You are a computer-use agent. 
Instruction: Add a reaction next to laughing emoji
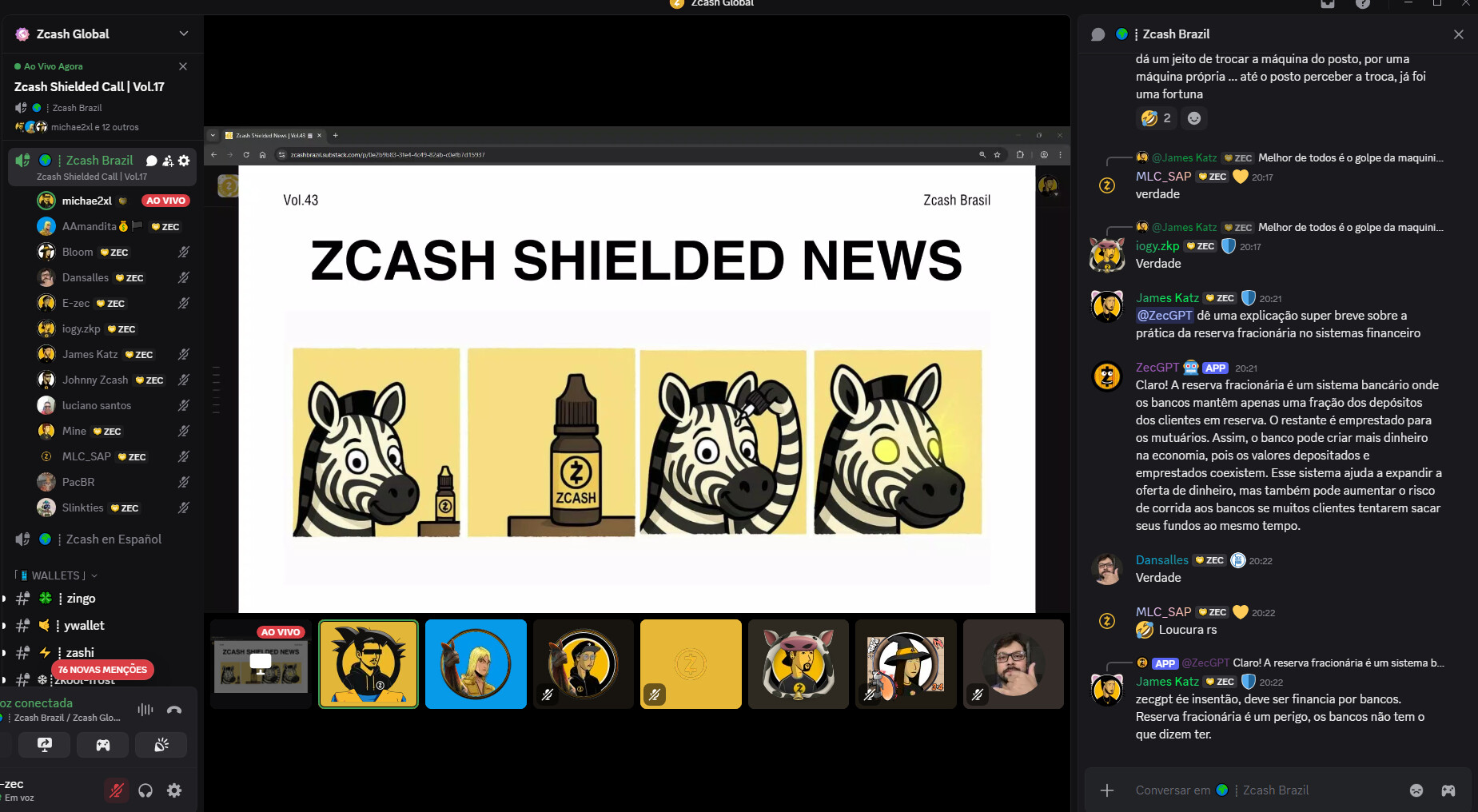coord(1194,118)
